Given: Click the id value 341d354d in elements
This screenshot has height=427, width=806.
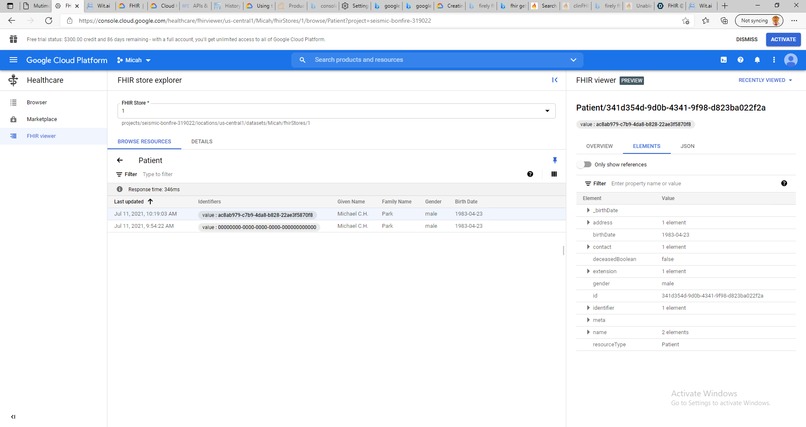Looking at the screenshot, I should coord(712,296).
